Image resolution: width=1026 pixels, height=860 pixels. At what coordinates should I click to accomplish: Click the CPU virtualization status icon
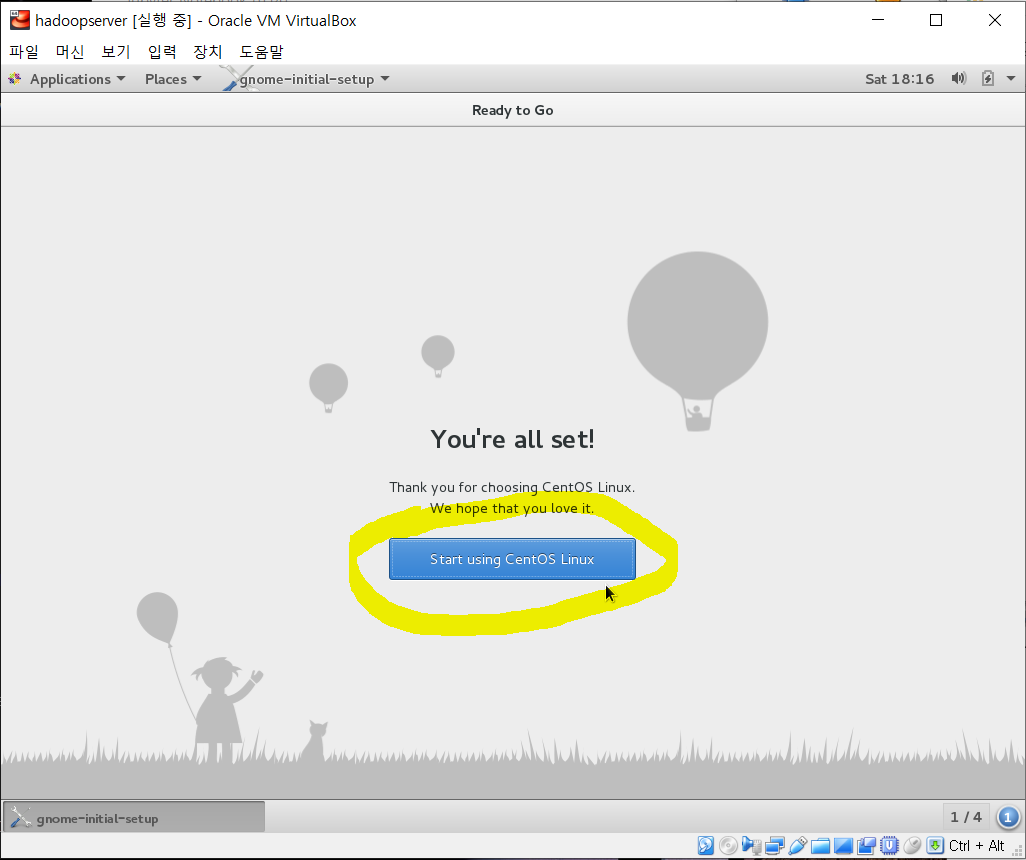pos(889,846)
